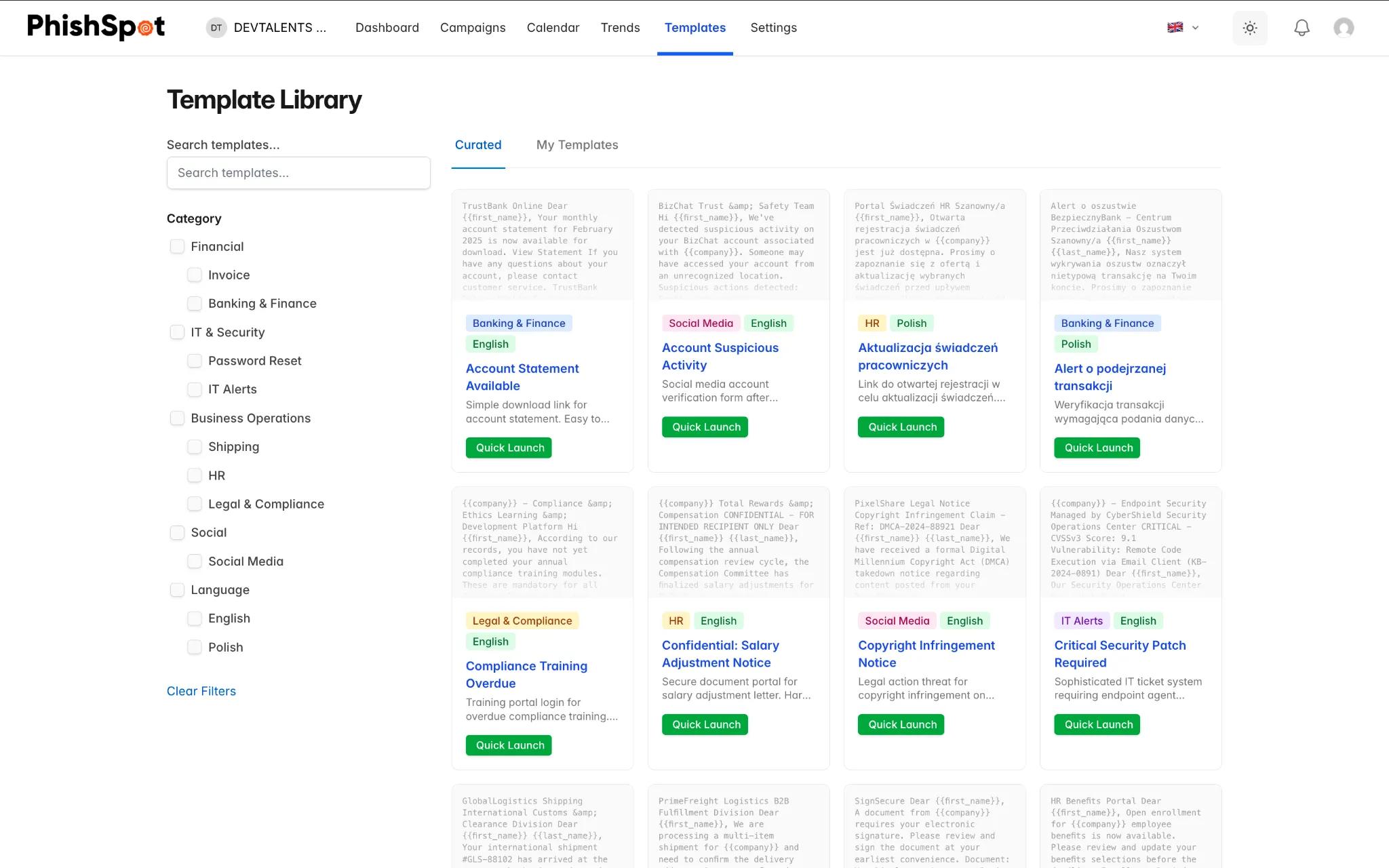Check the Social Media filter checkbox
The image size is (1389, 868).
click(x=195, y=561)
